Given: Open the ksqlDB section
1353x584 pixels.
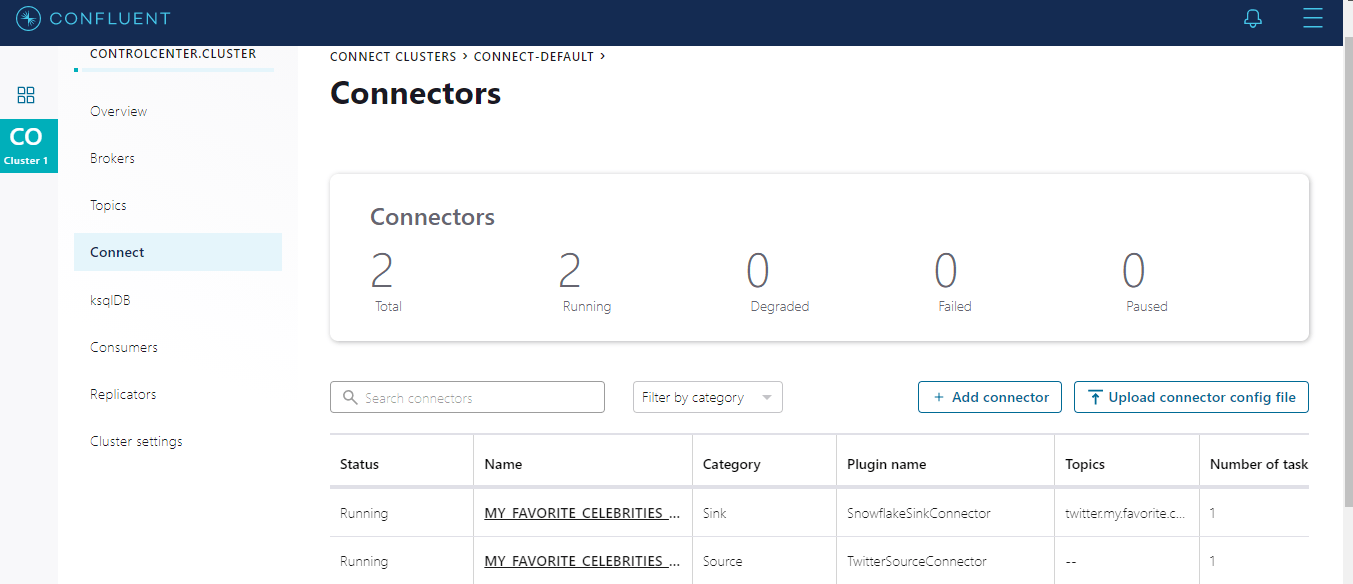Looking at the screenshot, I should click(109, 299).
